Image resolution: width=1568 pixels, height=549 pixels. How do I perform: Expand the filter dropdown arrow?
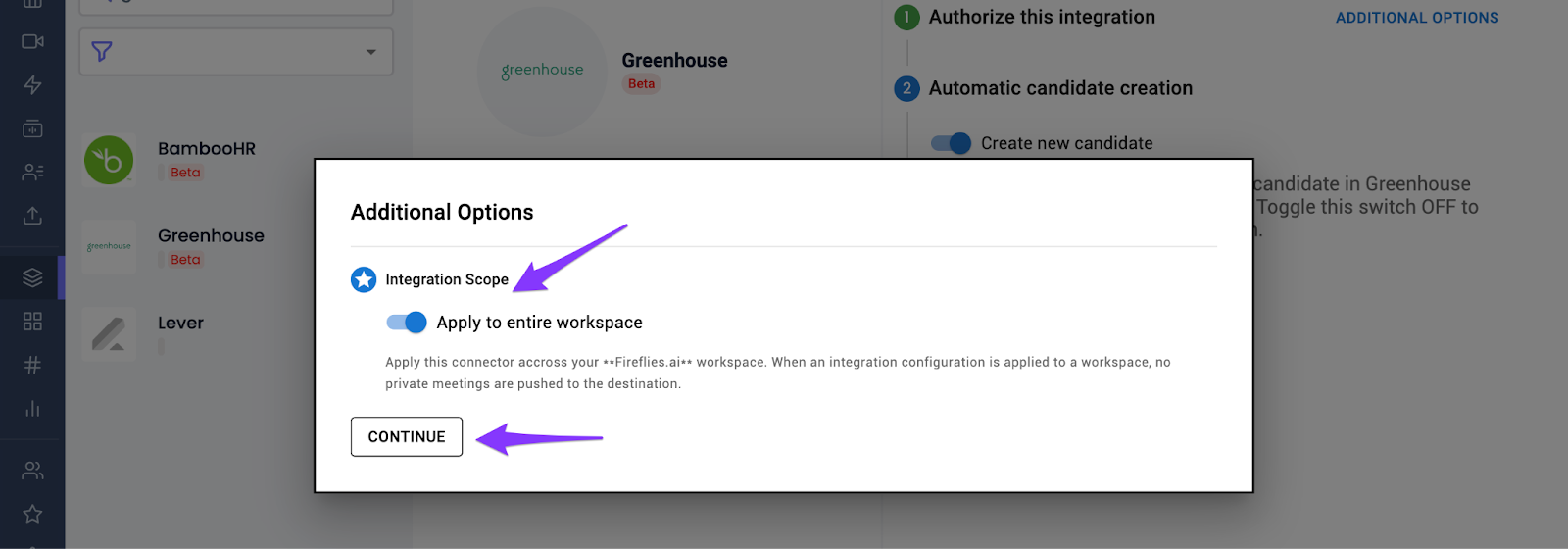tap(371, 52)
